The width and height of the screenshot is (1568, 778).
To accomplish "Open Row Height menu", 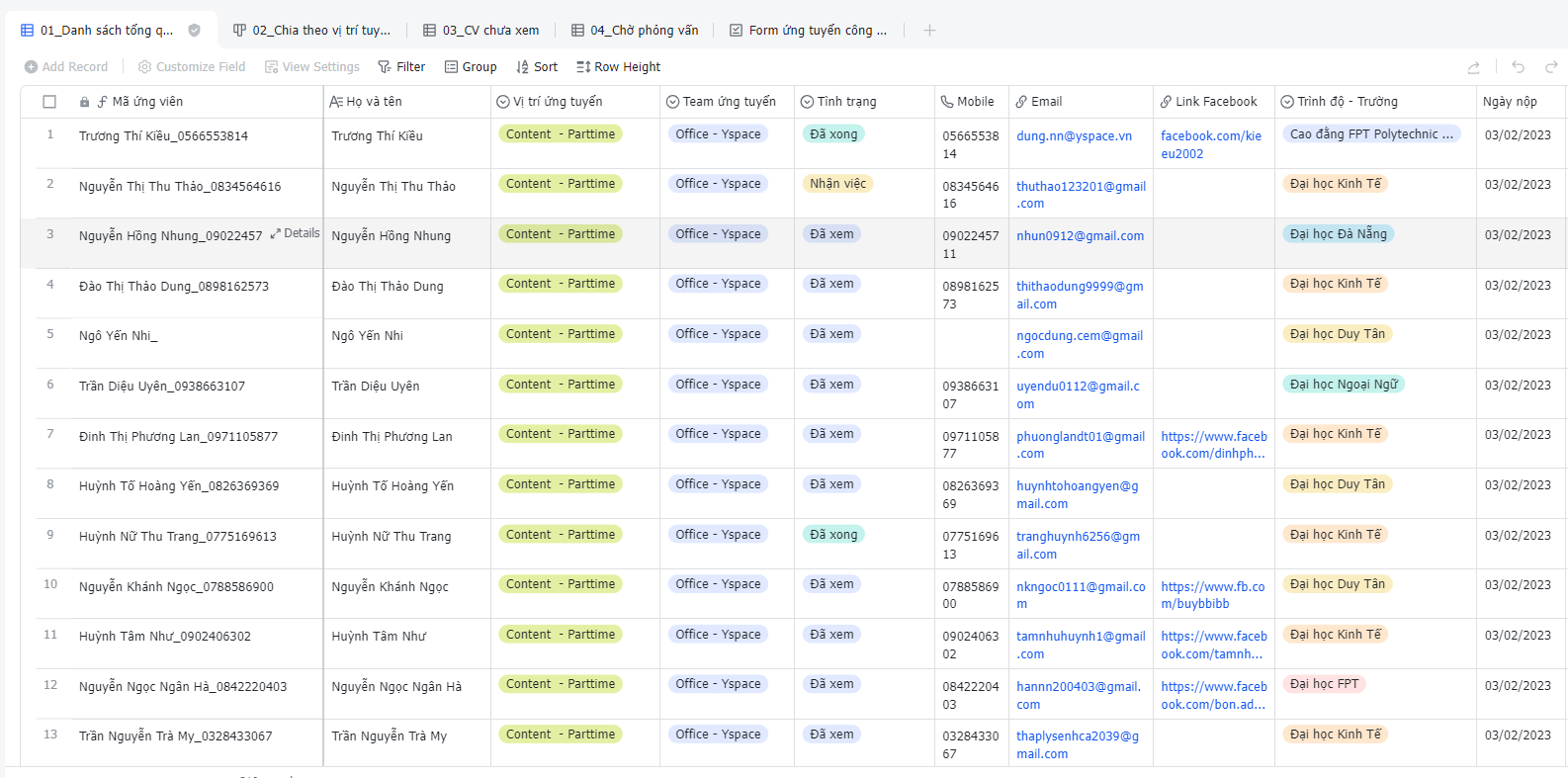I will click(619, 67).
